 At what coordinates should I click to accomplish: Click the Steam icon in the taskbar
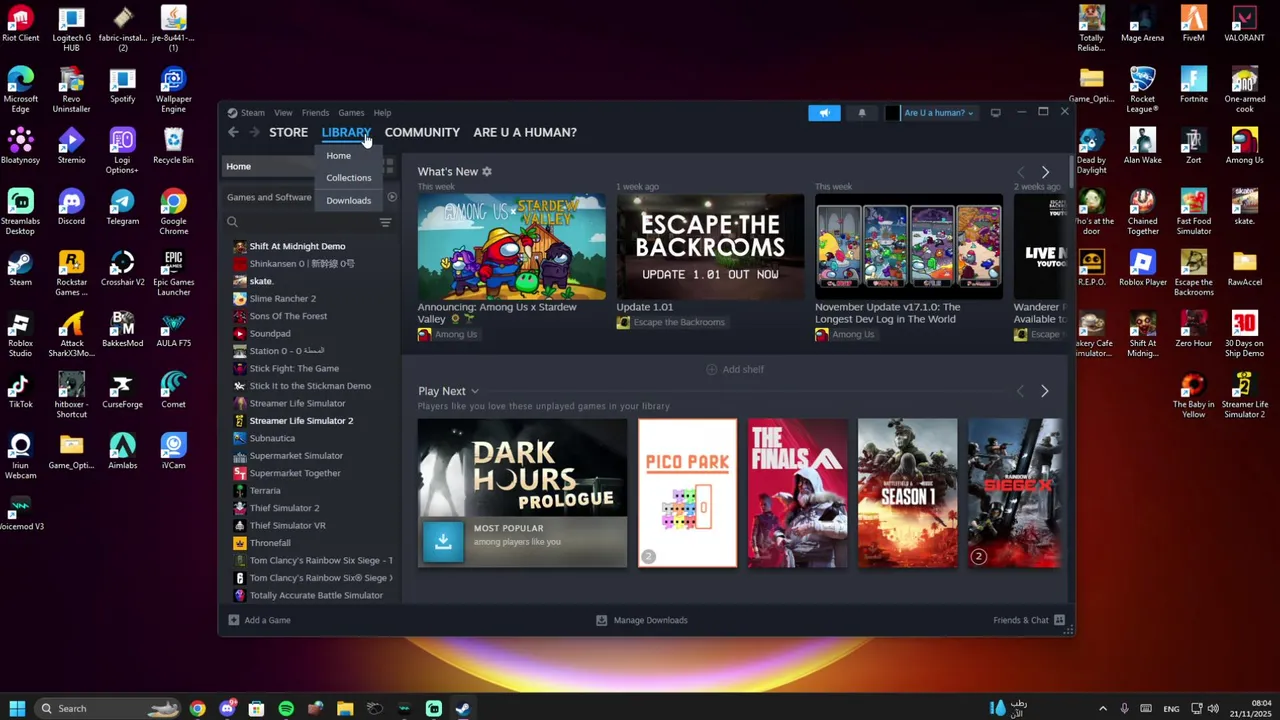[x=463, y=708]
